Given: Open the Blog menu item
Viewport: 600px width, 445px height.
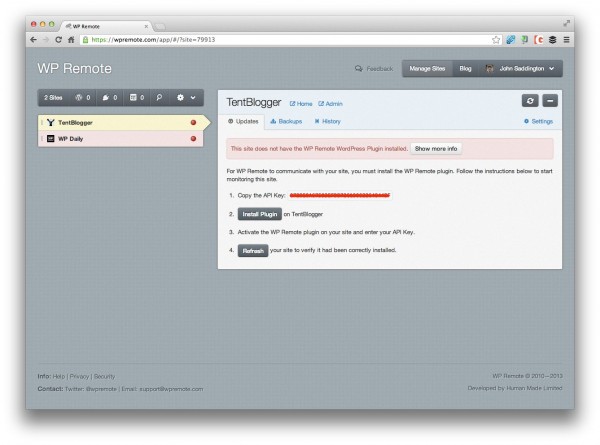Looking at the screenshot, I should pyautogui.click(x=465, y=68).
